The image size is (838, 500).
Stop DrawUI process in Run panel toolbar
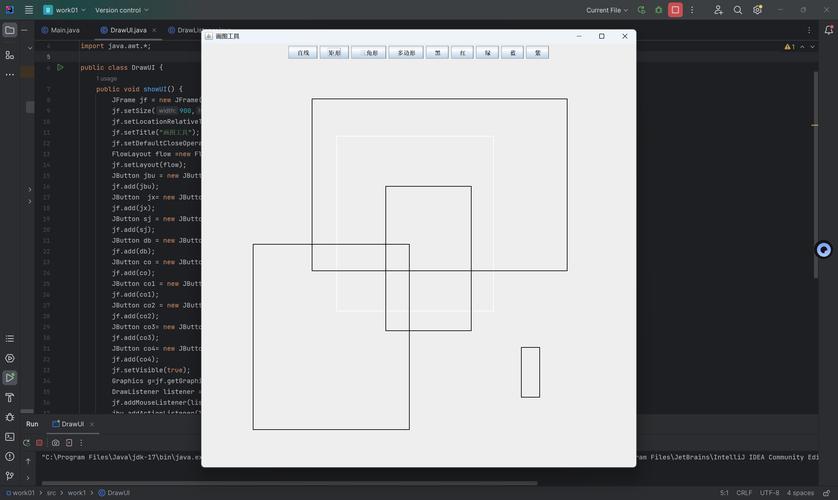click(39, 443)
